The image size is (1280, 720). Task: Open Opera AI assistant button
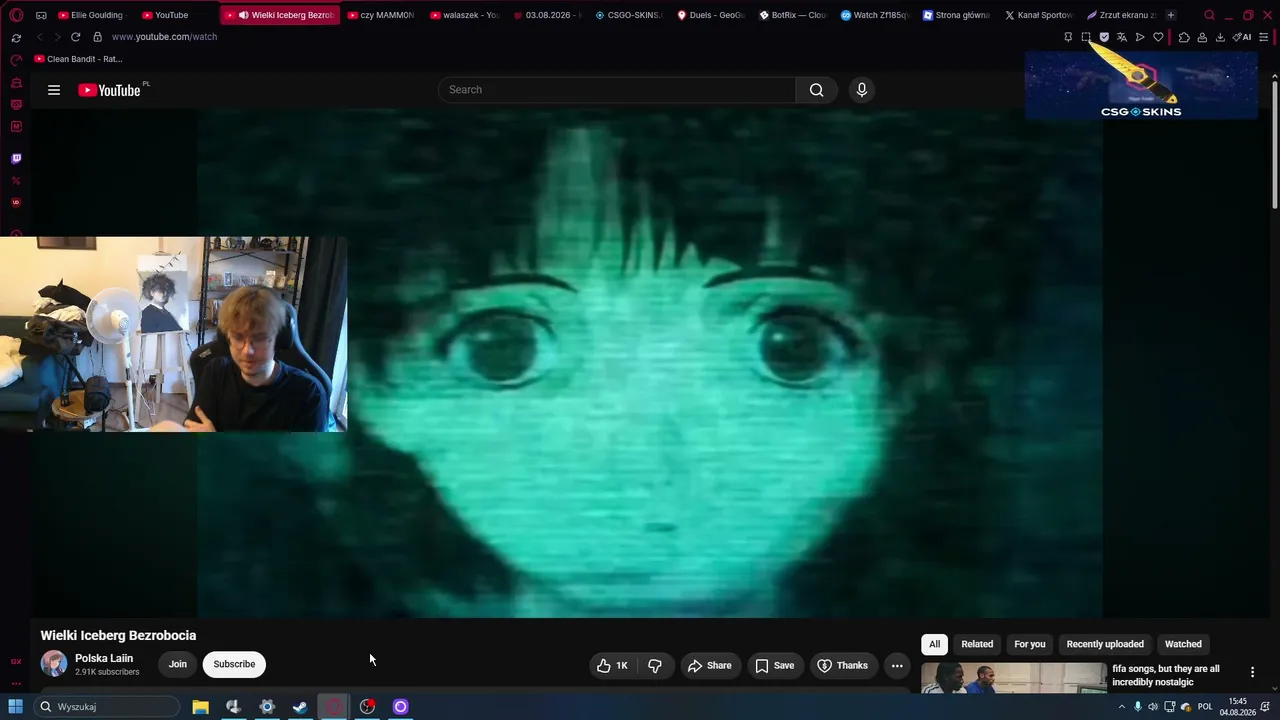[1242, 37]
